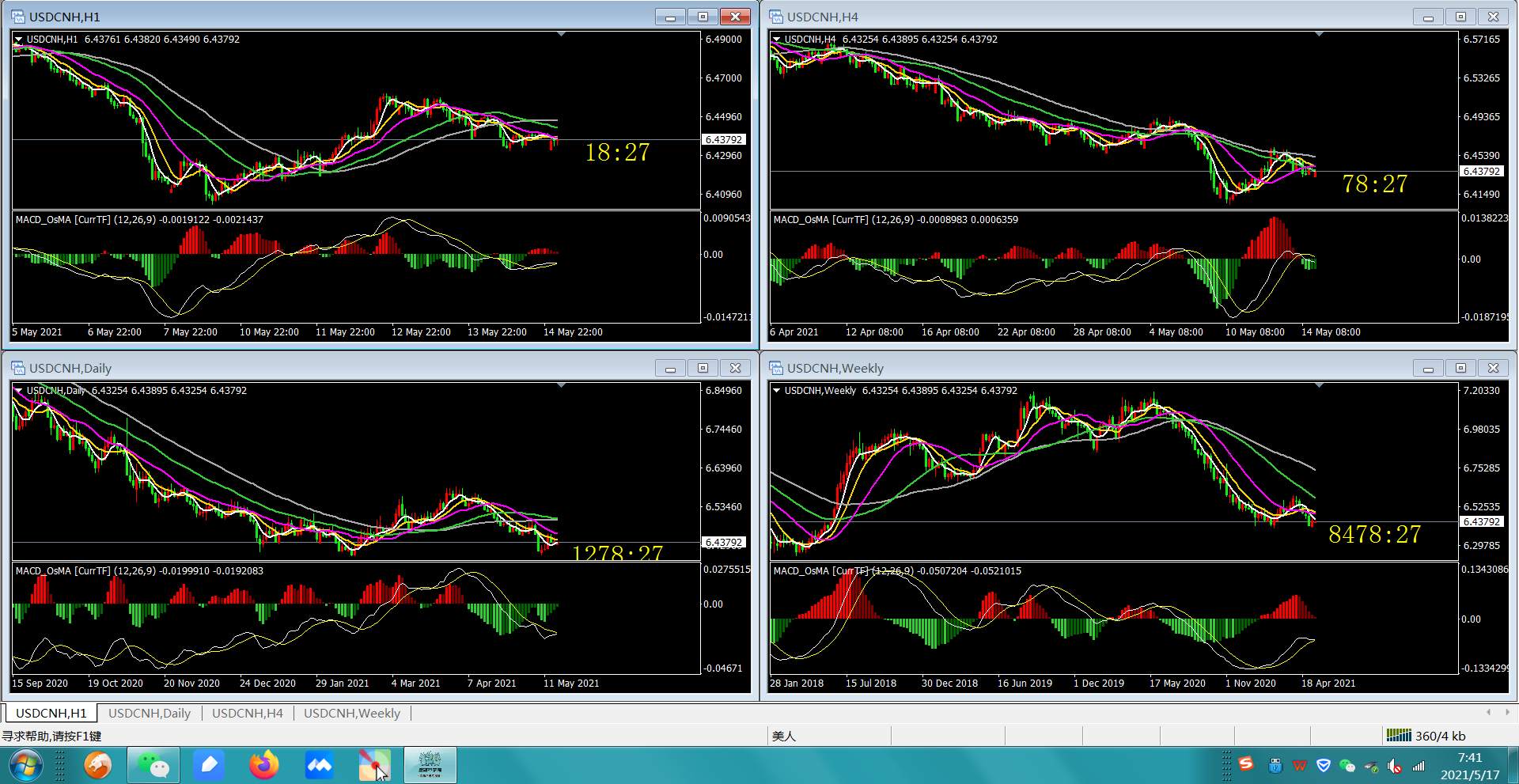Viewport: 1519px width, 784px height.
Task: Open the network signal tray icon
Action: [1419, 766]
